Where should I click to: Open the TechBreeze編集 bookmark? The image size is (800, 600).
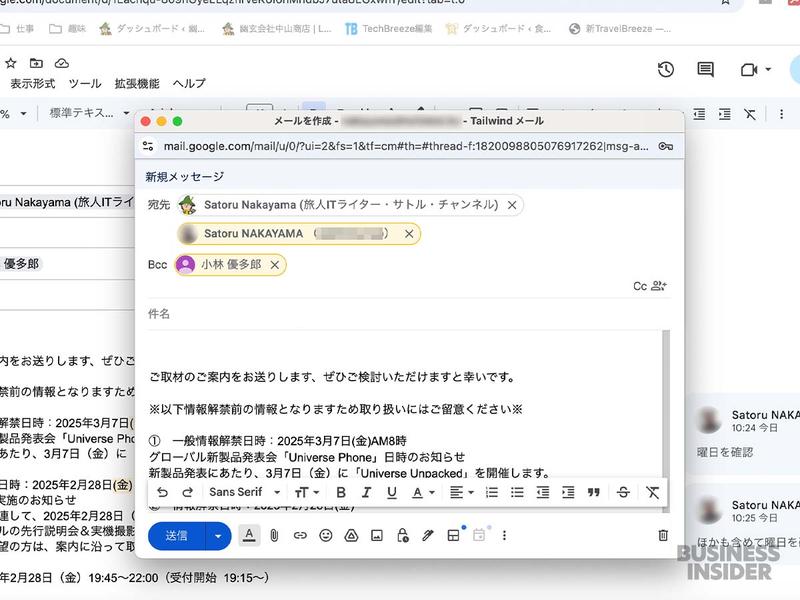389,29
